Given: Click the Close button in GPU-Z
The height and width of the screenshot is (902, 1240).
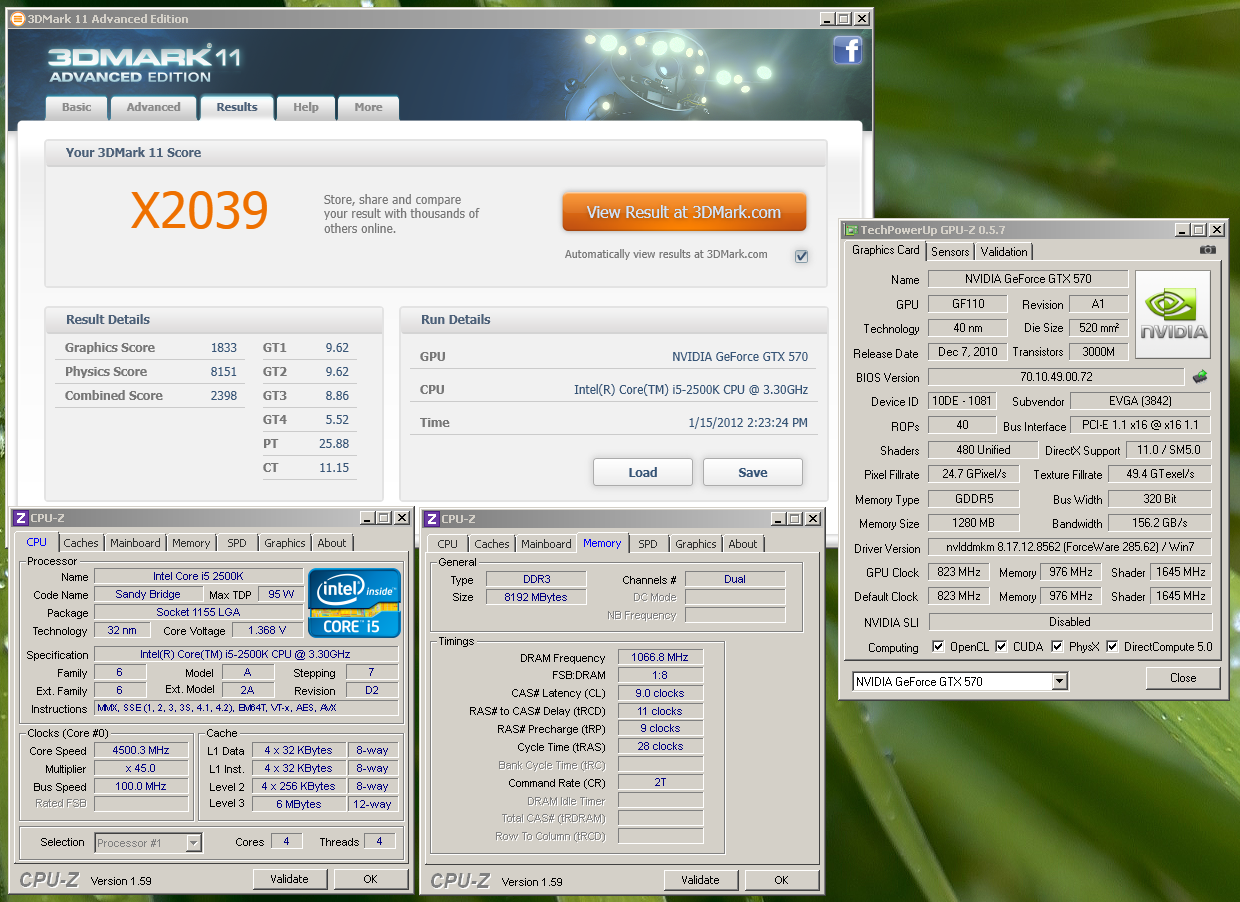Looking at the screenshot, I should coord(1183,678).
